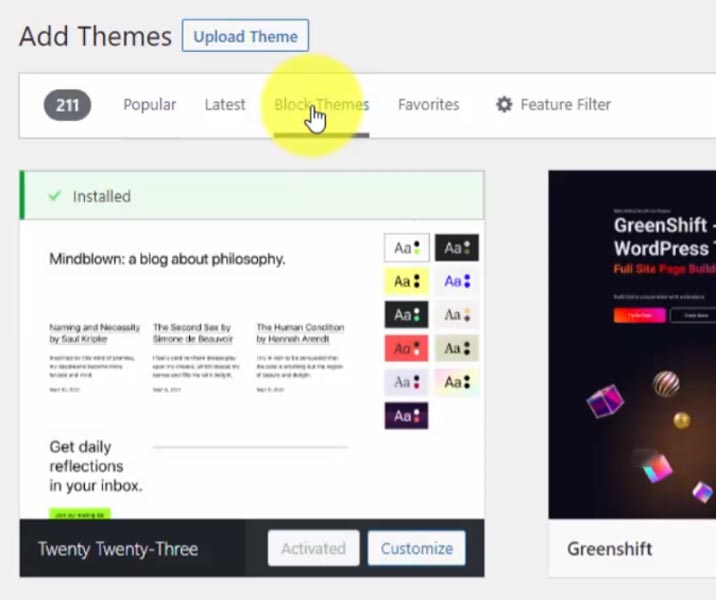The image size is (716, 600).
Task: Select the yellow Aa style variation swatch
Action: (406, 281)
